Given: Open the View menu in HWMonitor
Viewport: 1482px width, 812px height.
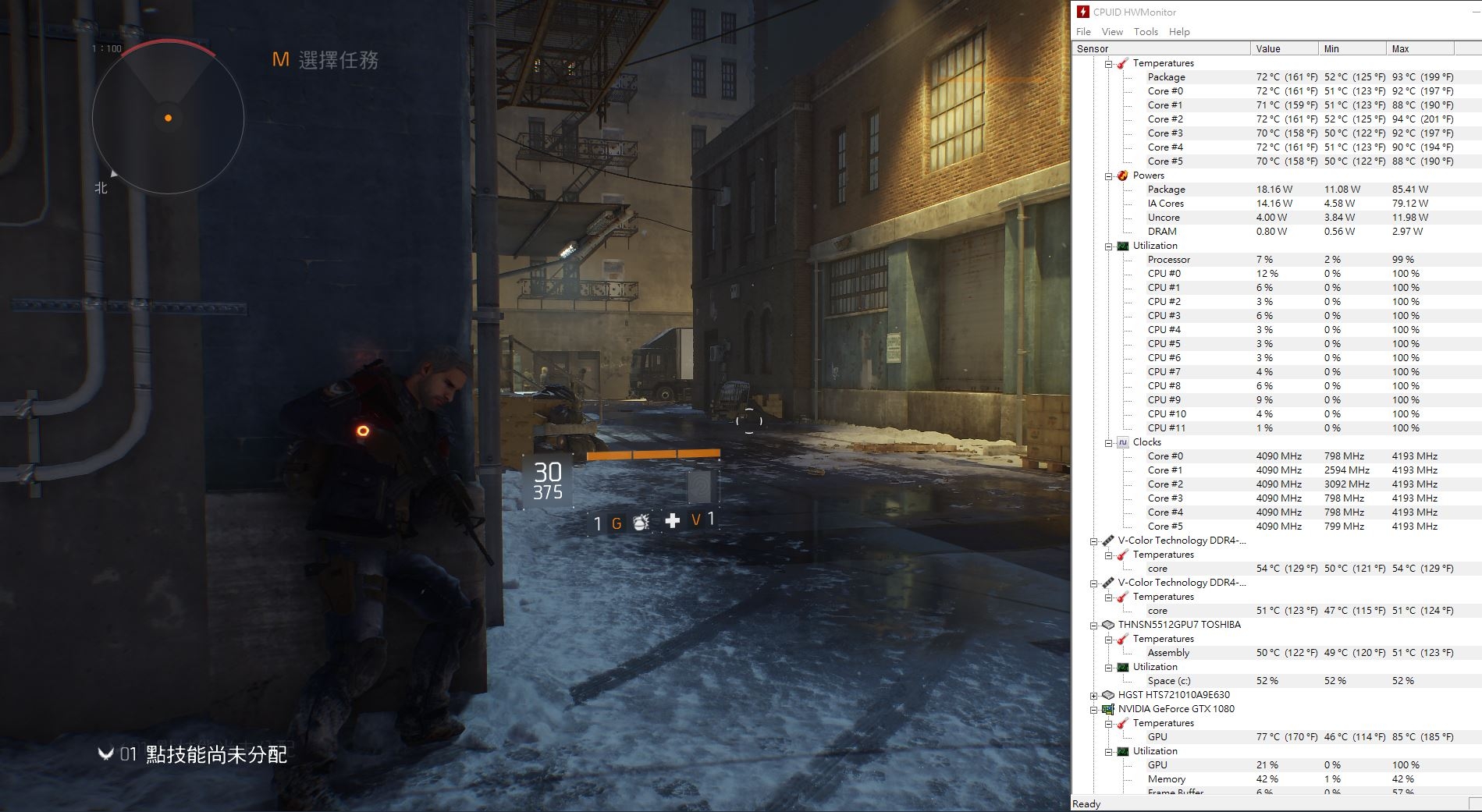Looking at the screenshot, I should pos(1112,31).
